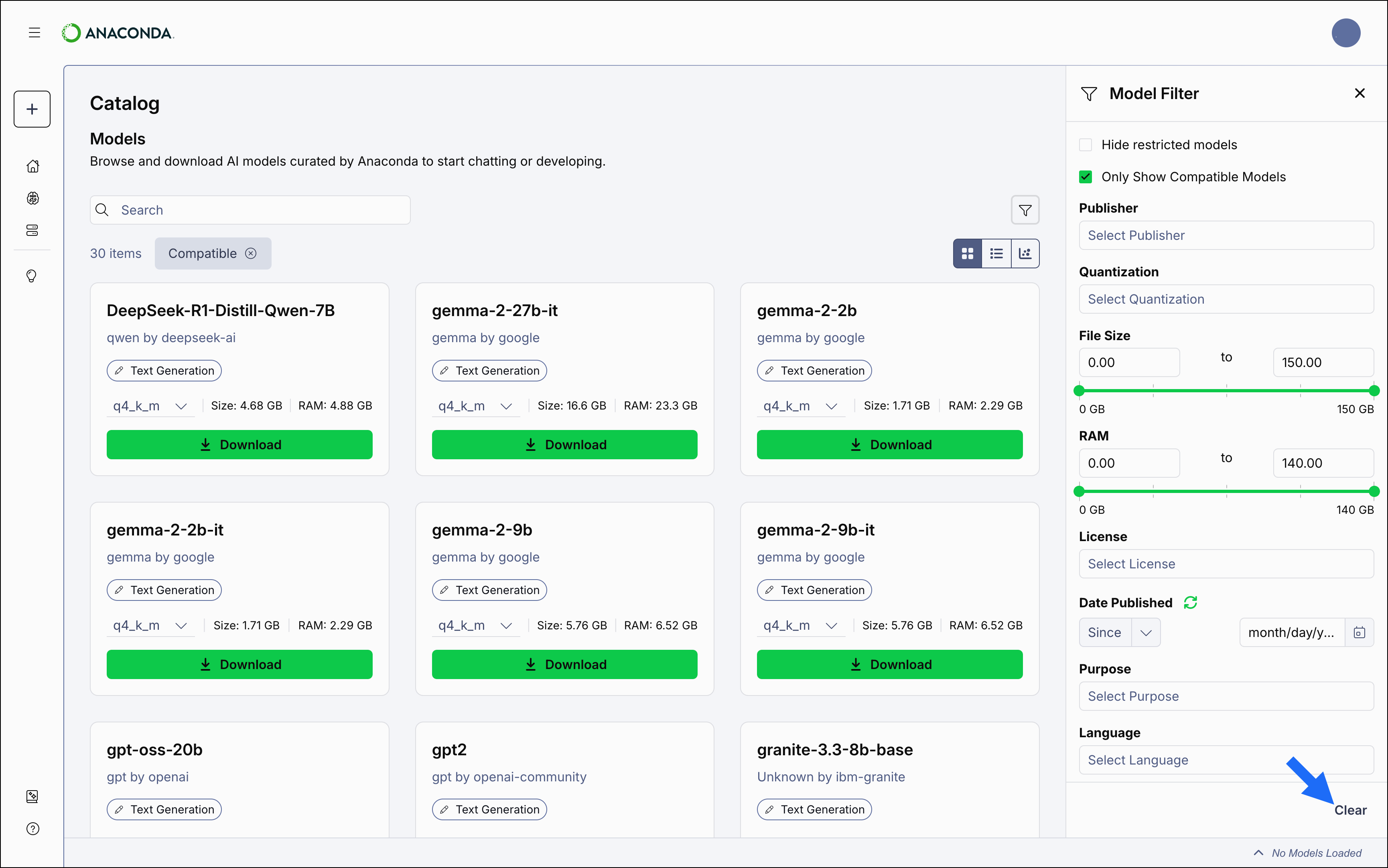Screen dimensions: 1388x868
Task: Select the Home icon in the sidebar
Action: tap(33, 166)
